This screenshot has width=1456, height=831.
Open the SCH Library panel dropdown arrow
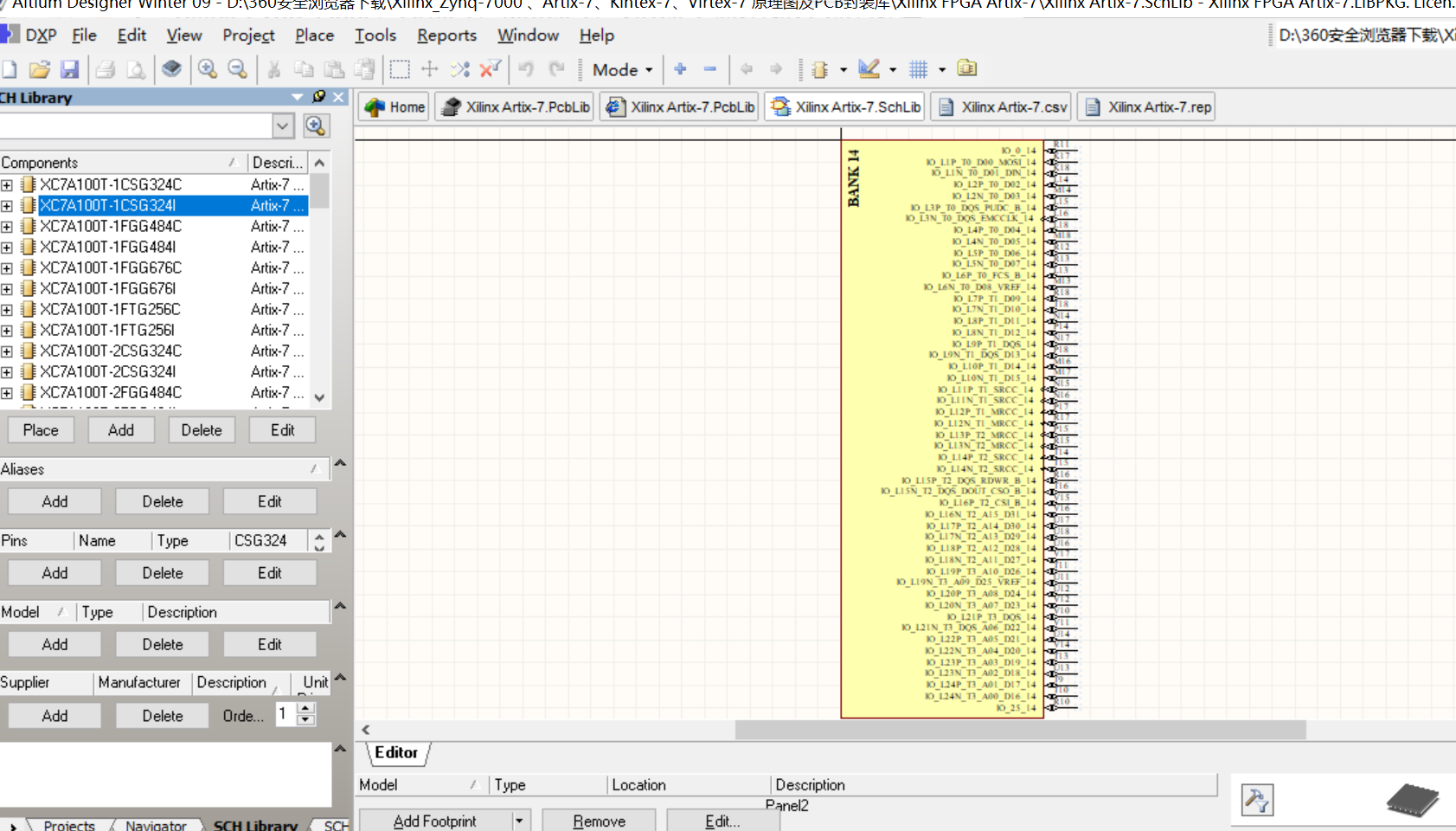tap(298, 97)
